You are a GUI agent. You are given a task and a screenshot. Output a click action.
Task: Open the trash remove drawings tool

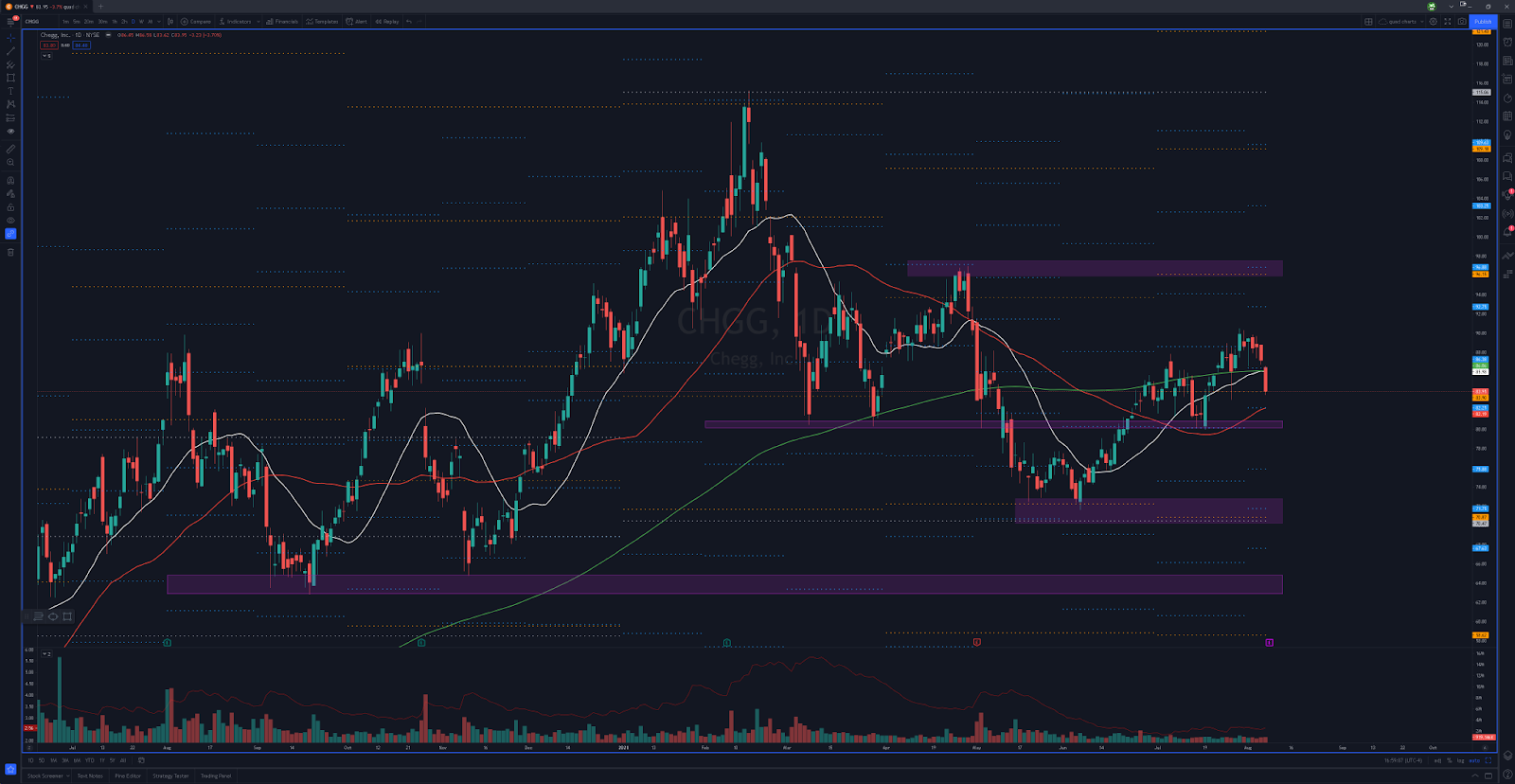coord(10,252)
